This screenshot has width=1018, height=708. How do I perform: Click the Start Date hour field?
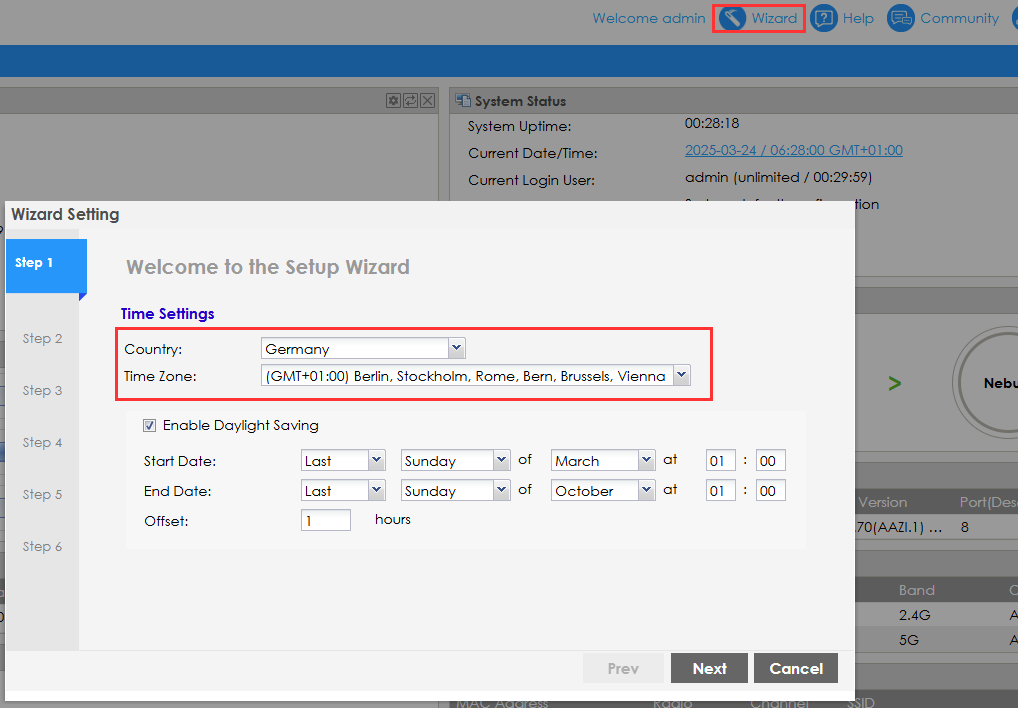(721, 461)
